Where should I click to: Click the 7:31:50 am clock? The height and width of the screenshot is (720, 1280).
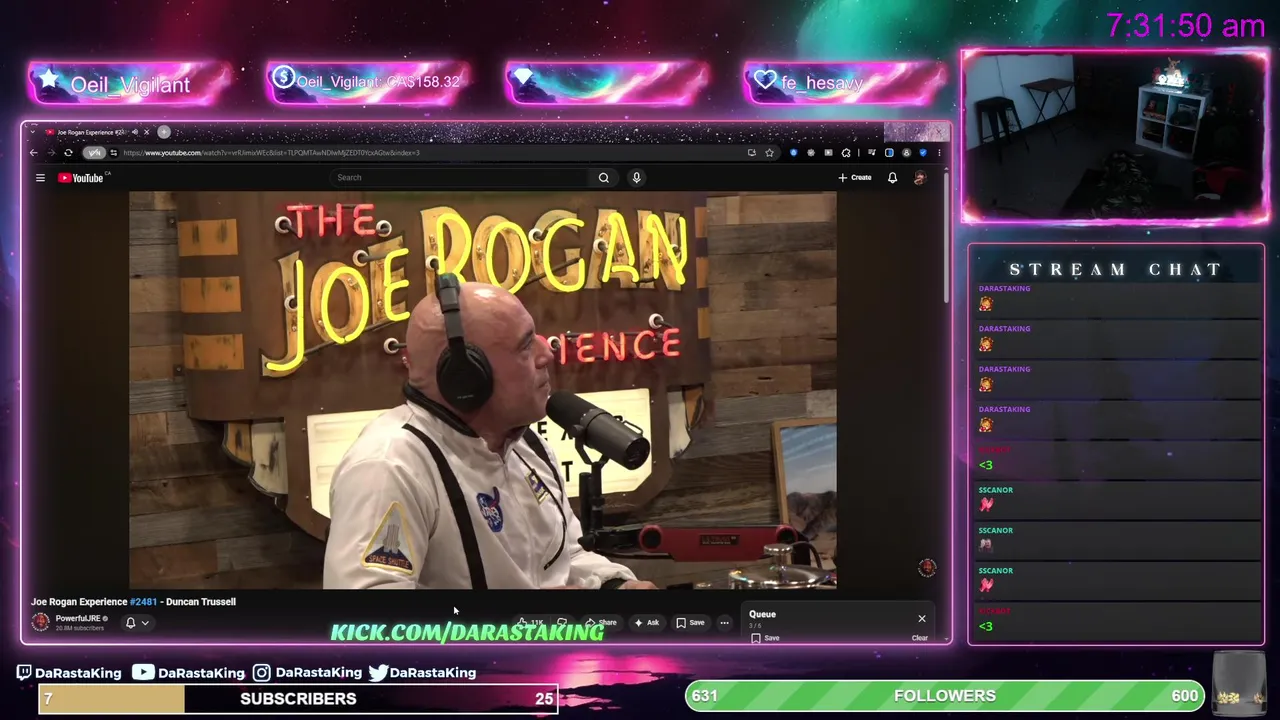pos(1185,26)
